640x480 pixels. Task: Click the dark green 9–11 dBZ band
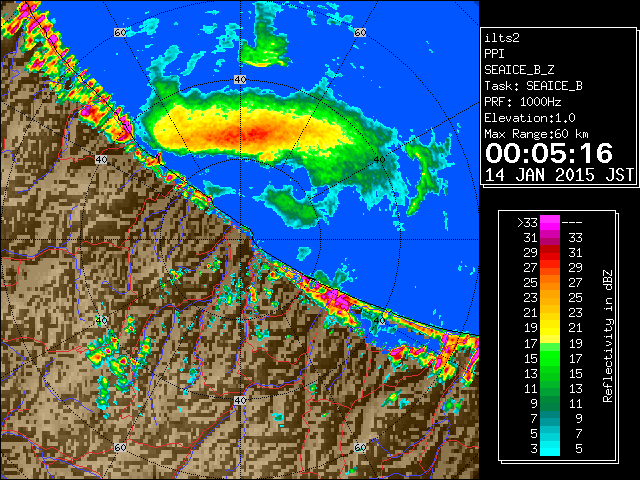click(550, 403)
